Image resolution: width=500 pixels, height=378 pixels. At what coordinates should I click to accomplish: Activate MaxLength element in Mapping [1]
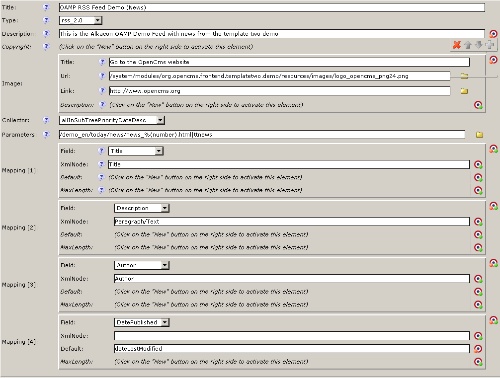pyautogui.click(x=478, y=190)
